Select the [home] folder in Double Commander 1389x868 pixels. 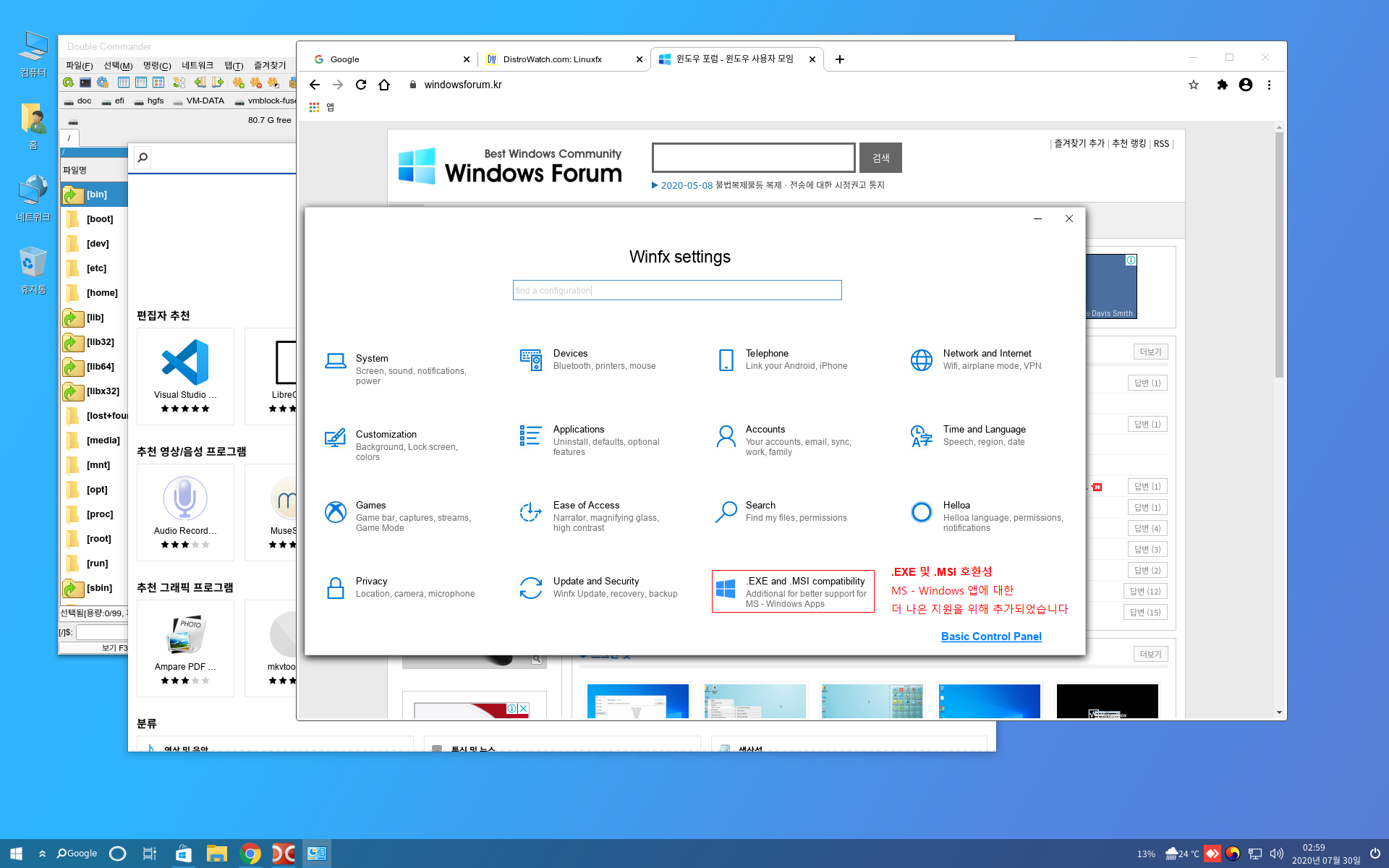coord(94,293)
